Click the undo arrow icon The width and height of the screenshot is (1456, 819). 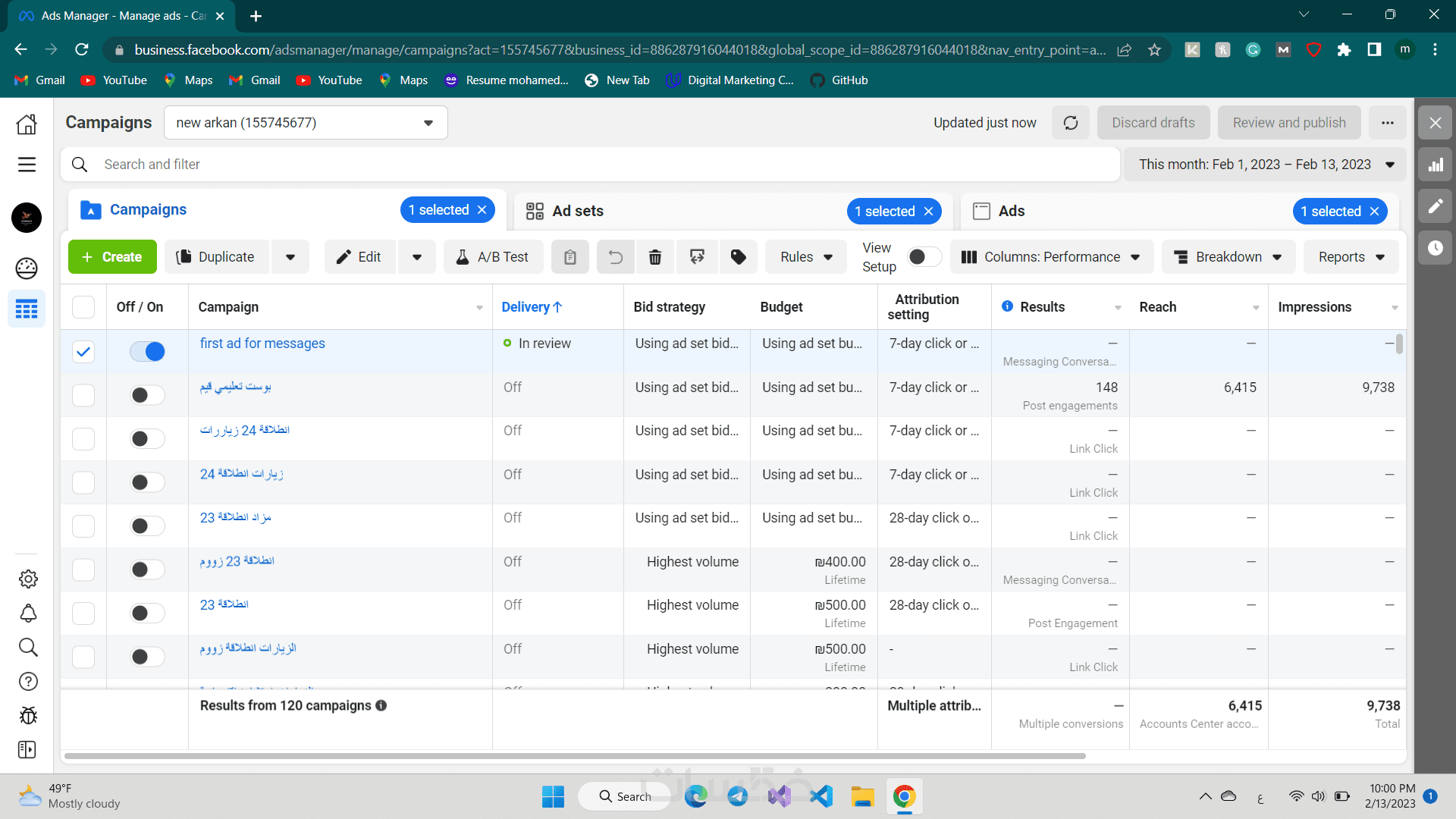[x=615, y=257]
